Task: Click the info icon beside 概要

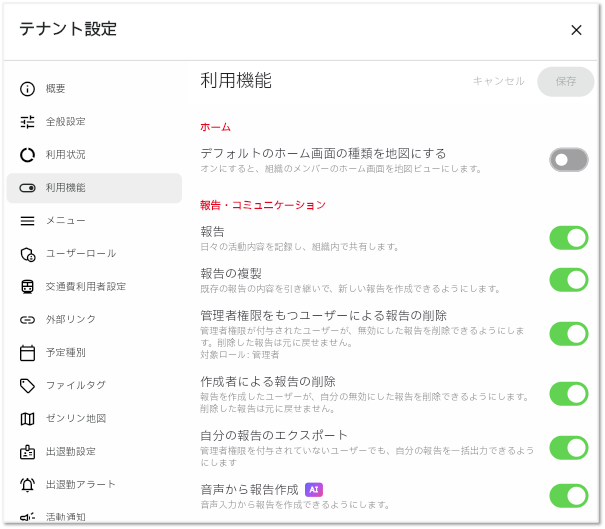Action: (x=27, y=89)
